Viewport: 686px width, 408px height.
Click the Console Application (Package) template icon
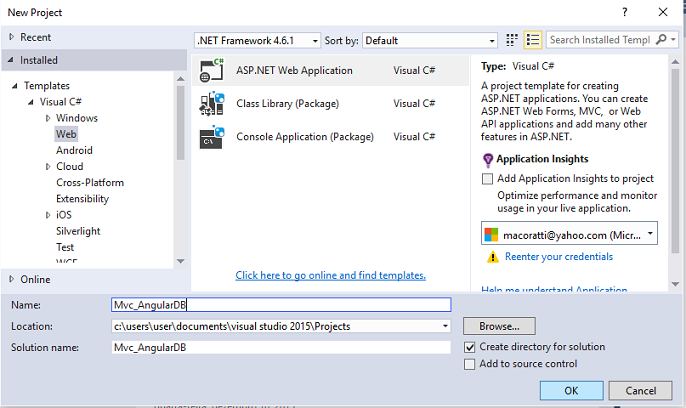click(x=212, y=137)
